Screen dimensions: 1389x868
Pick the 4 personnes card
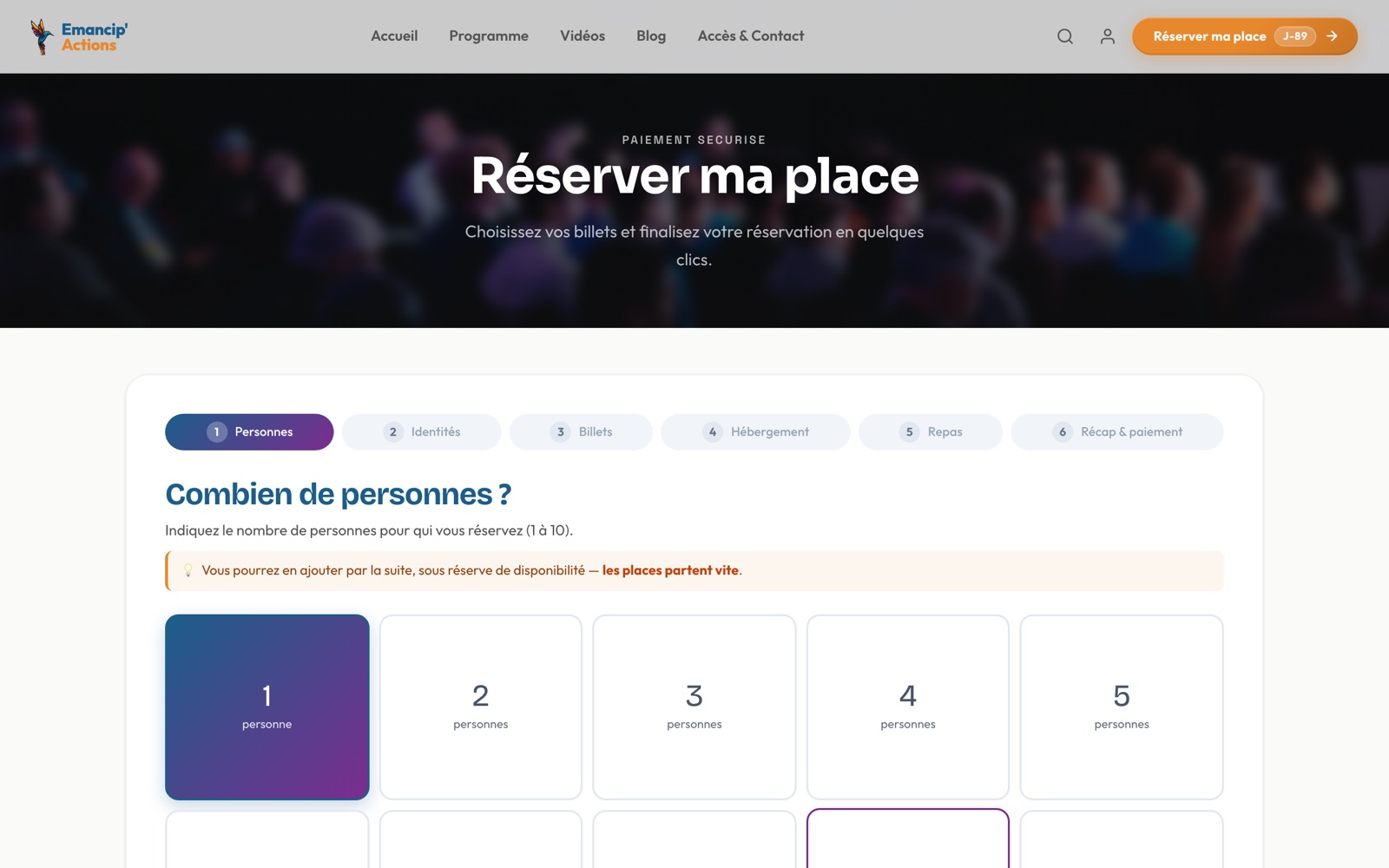908,707
